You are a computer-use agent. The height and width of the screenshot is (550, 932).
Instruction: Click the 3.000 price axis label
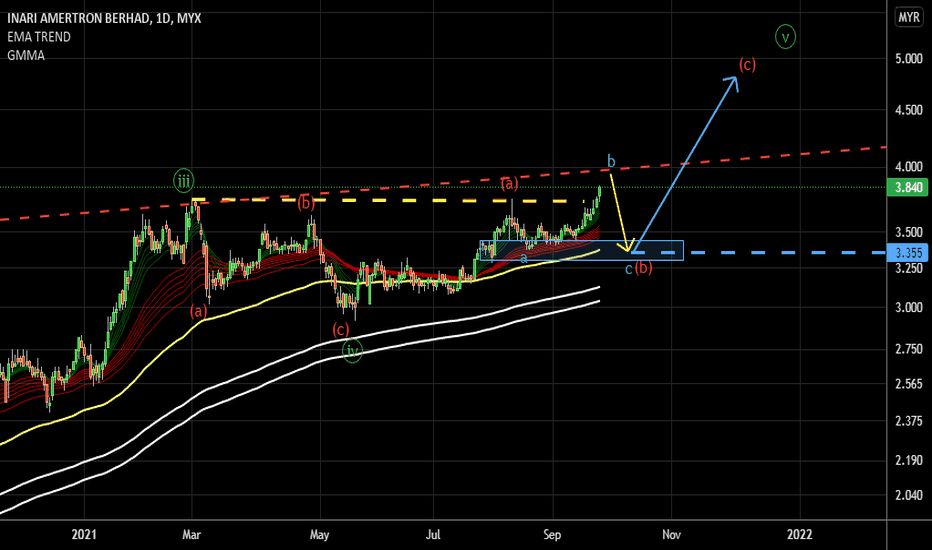(909, 307)
